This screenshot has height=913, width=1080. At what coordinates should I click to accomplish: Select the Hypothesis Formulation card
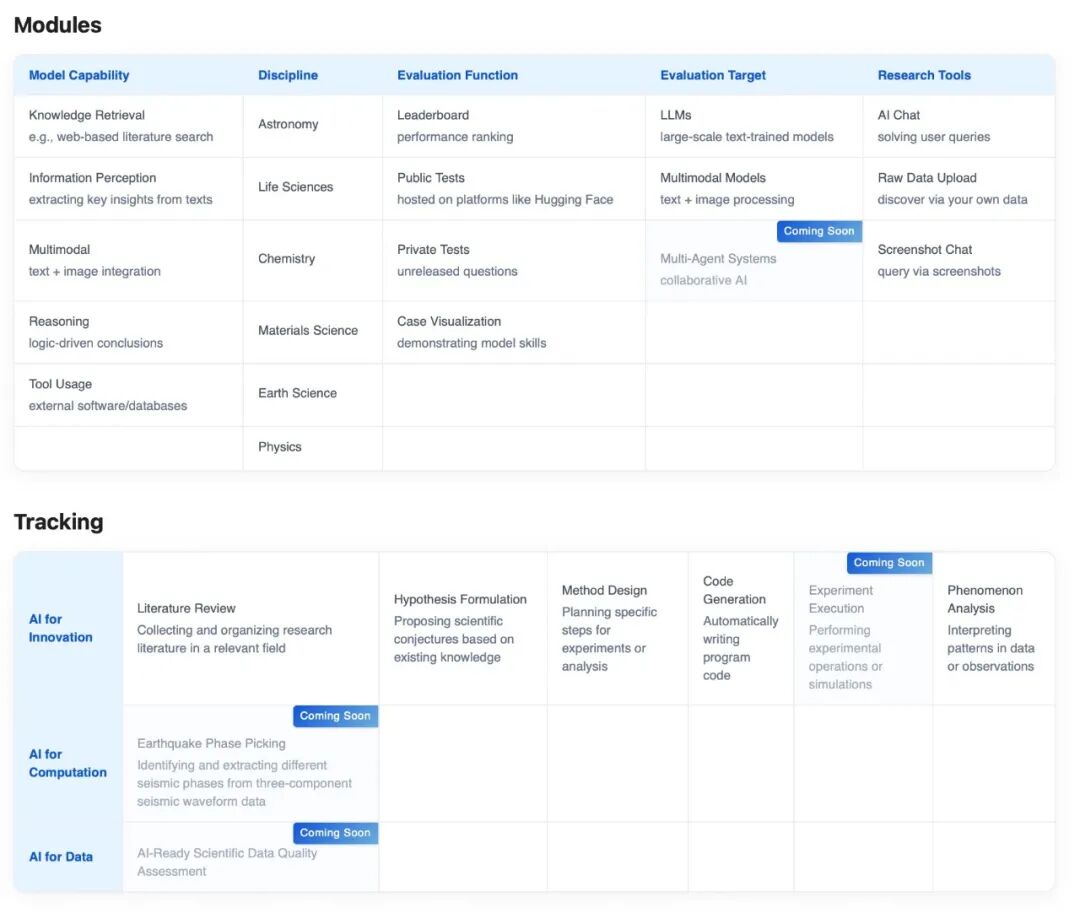463,628
